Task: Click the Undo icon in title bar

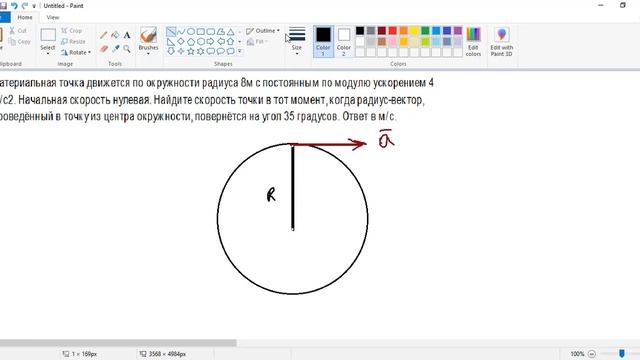Action: [x=14, y=6]
